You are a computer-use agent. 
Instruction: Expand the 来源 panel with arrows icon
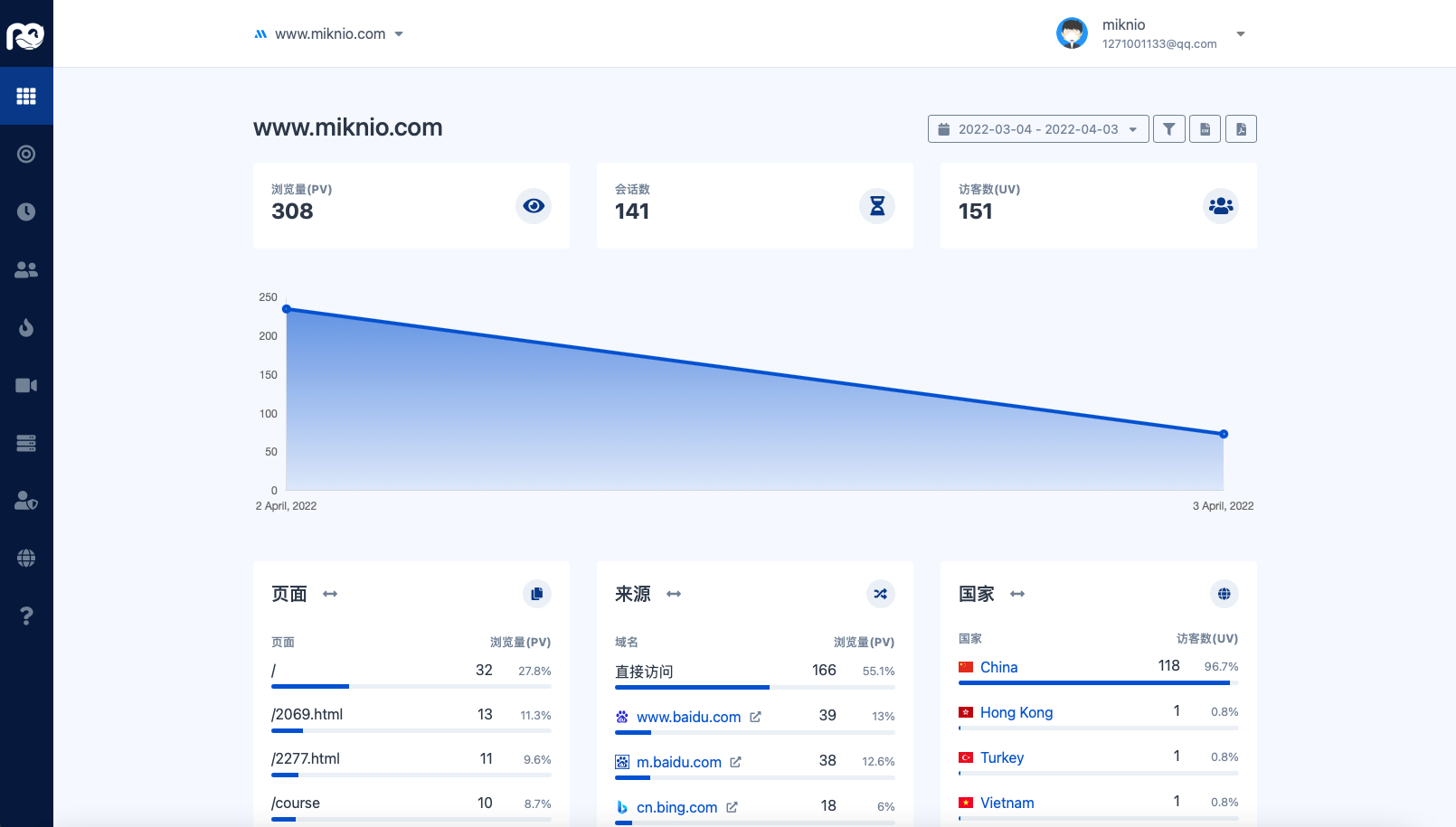[674, 594]
